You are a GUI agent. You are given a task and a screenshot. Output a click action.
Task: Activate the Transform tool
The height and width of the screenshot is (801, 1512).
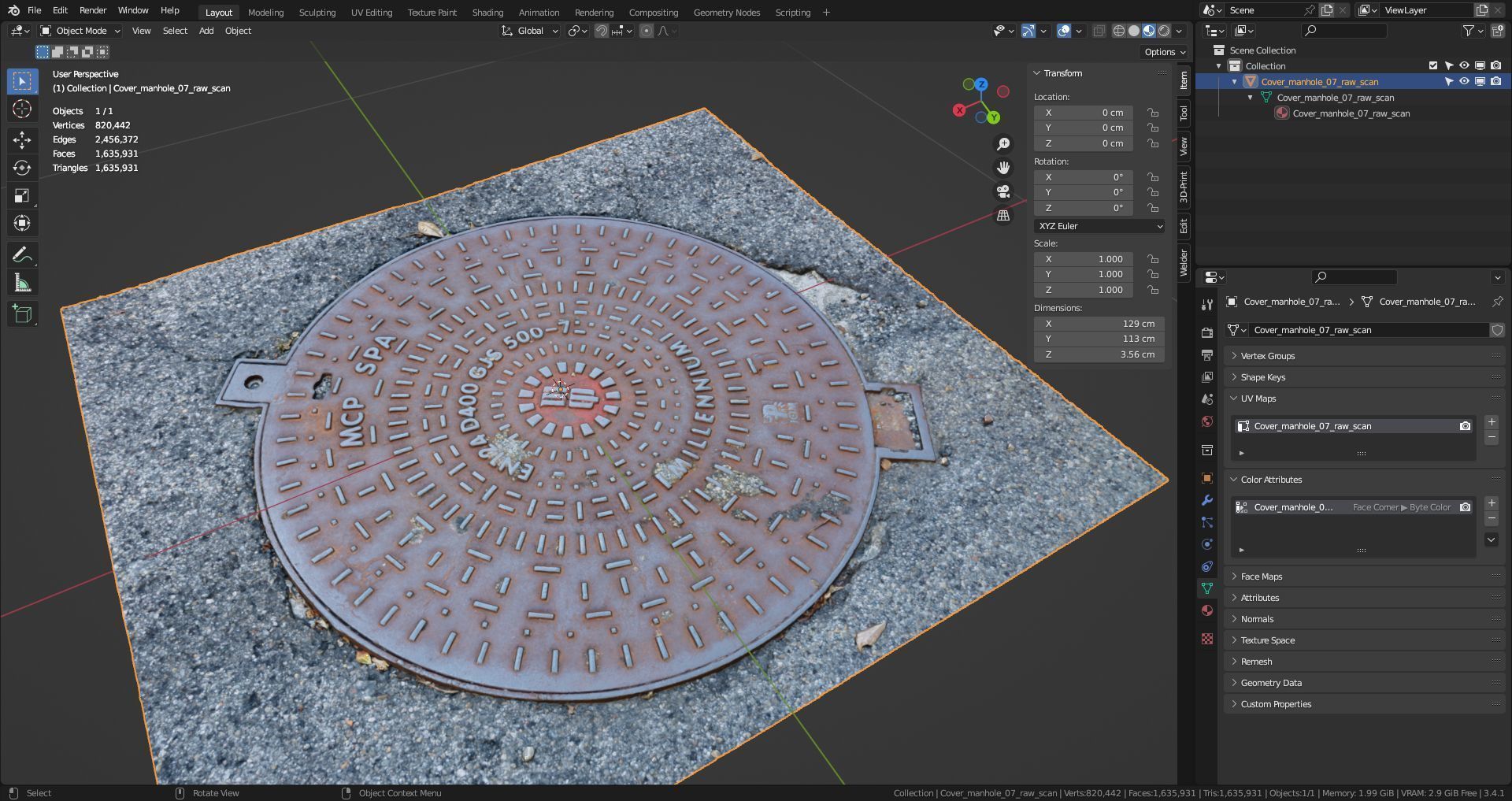(x=22, y=223)
